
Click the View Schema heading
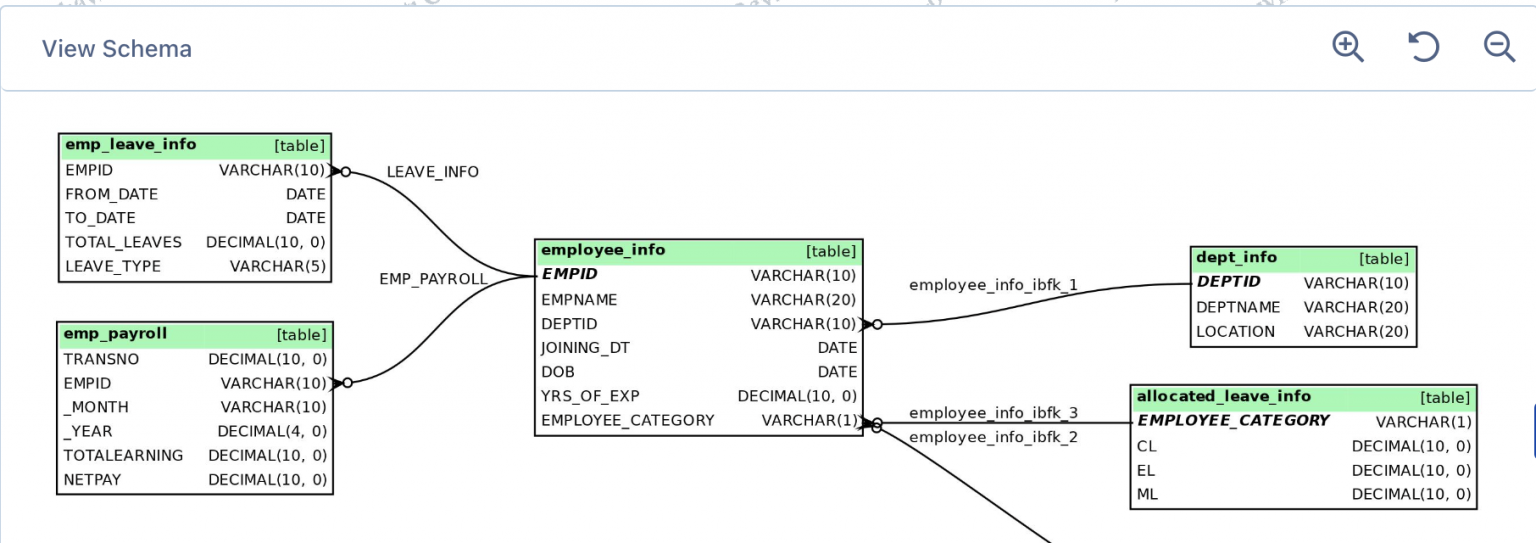point(117,49)
